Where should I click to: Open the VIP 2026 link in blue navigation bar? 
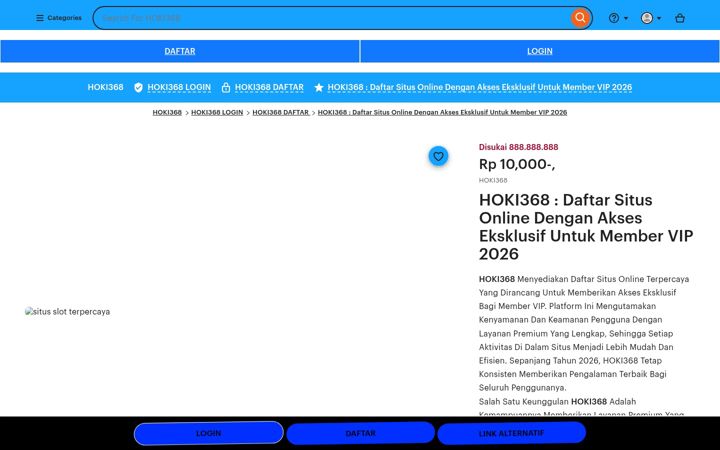click(480, 87)
